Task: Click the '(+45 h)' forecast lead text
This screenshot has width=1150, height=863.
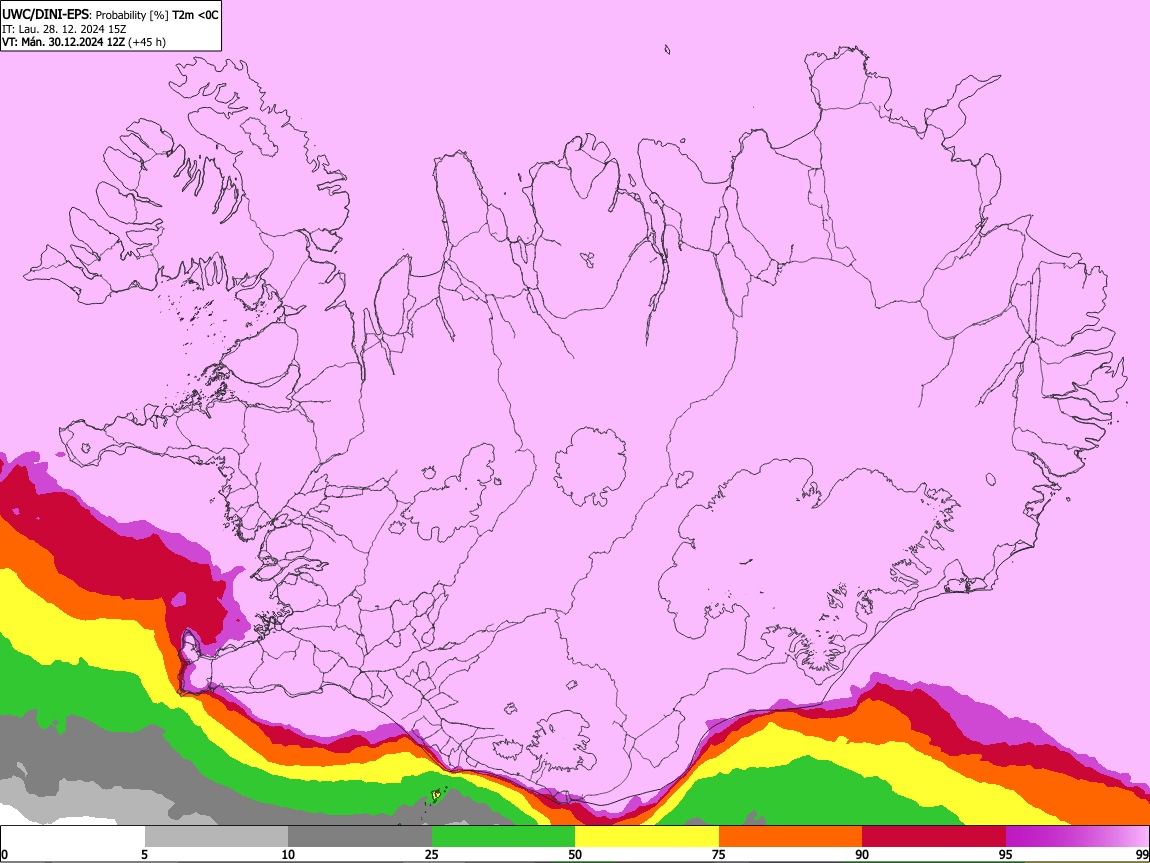Action: 147,42
